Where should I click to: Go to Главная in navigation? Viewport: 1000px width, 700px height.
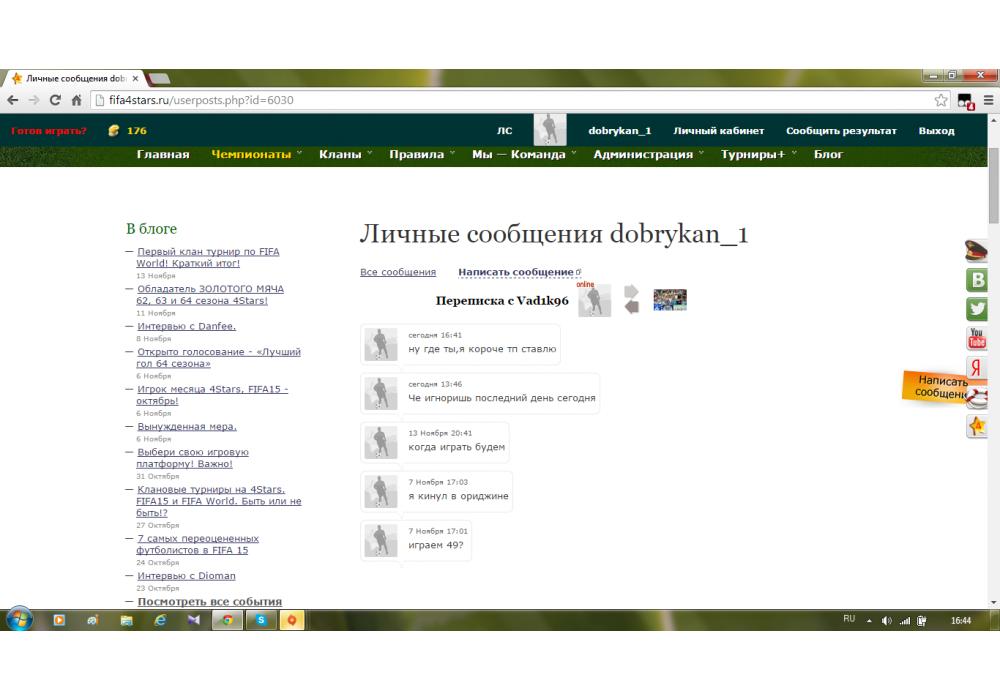click(x=163, y=154)
